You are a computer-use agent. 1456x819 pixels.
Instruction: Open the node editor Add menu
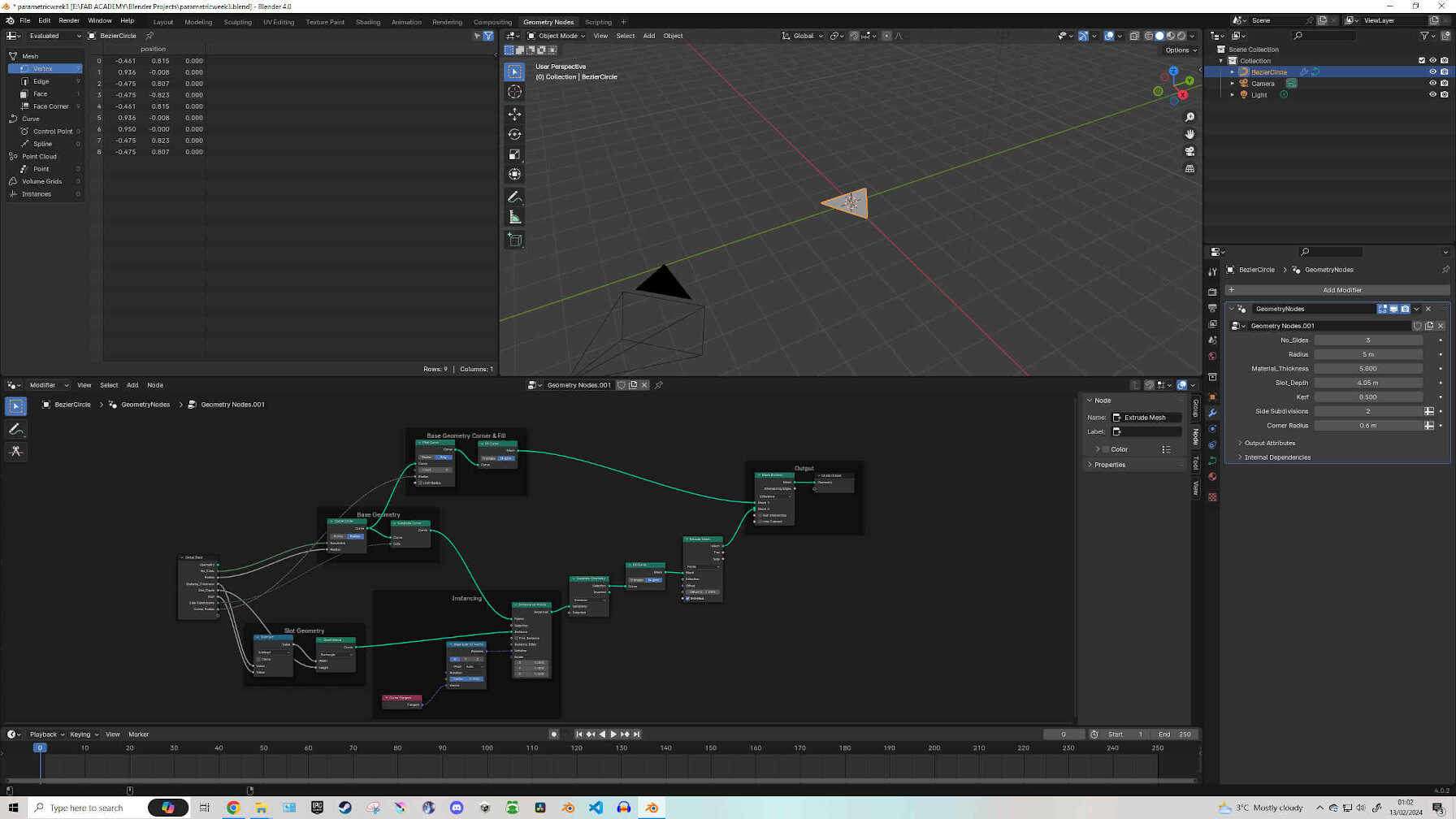[x=132, y=385]
